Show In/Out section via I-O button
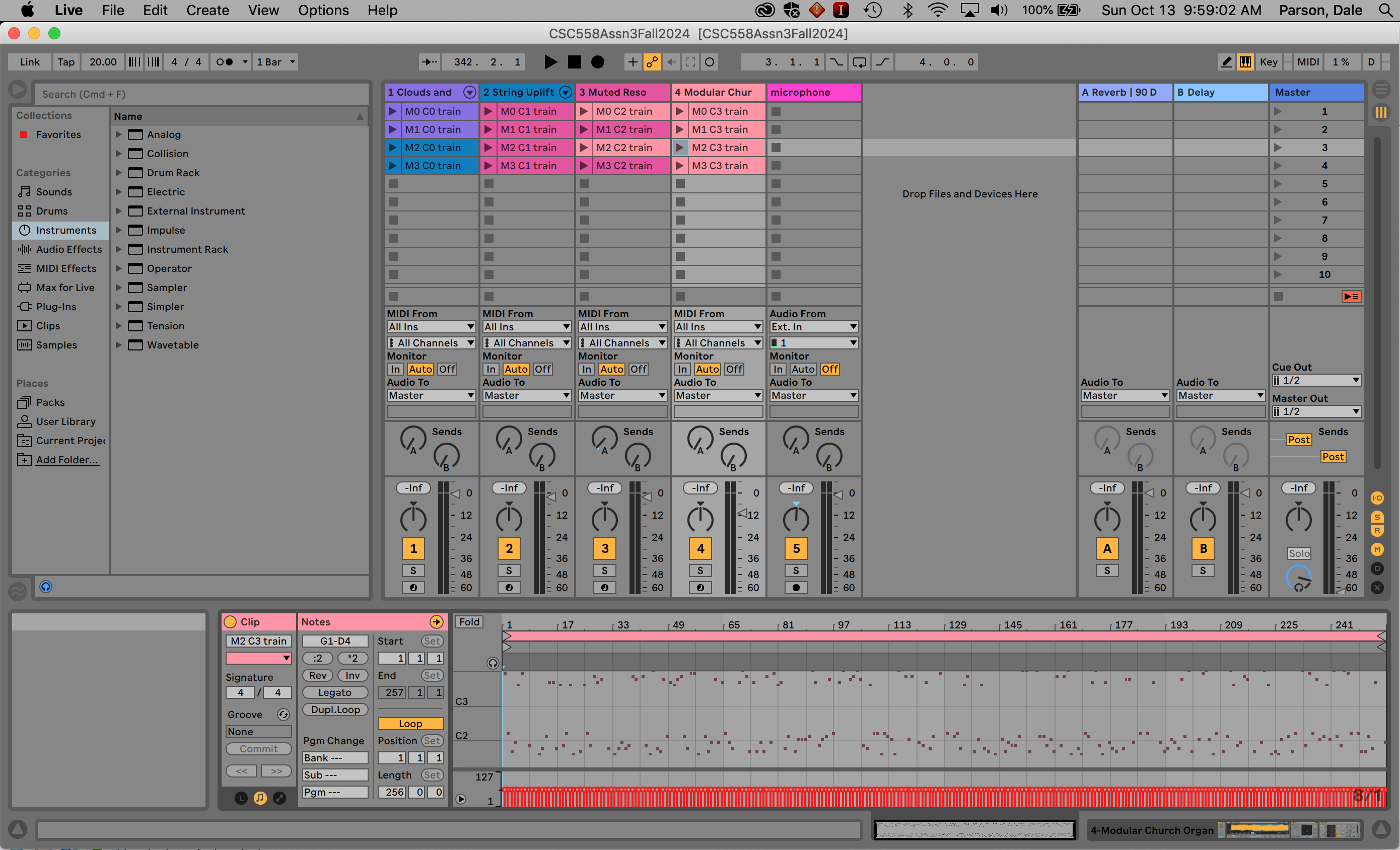 pos(1377,499)
